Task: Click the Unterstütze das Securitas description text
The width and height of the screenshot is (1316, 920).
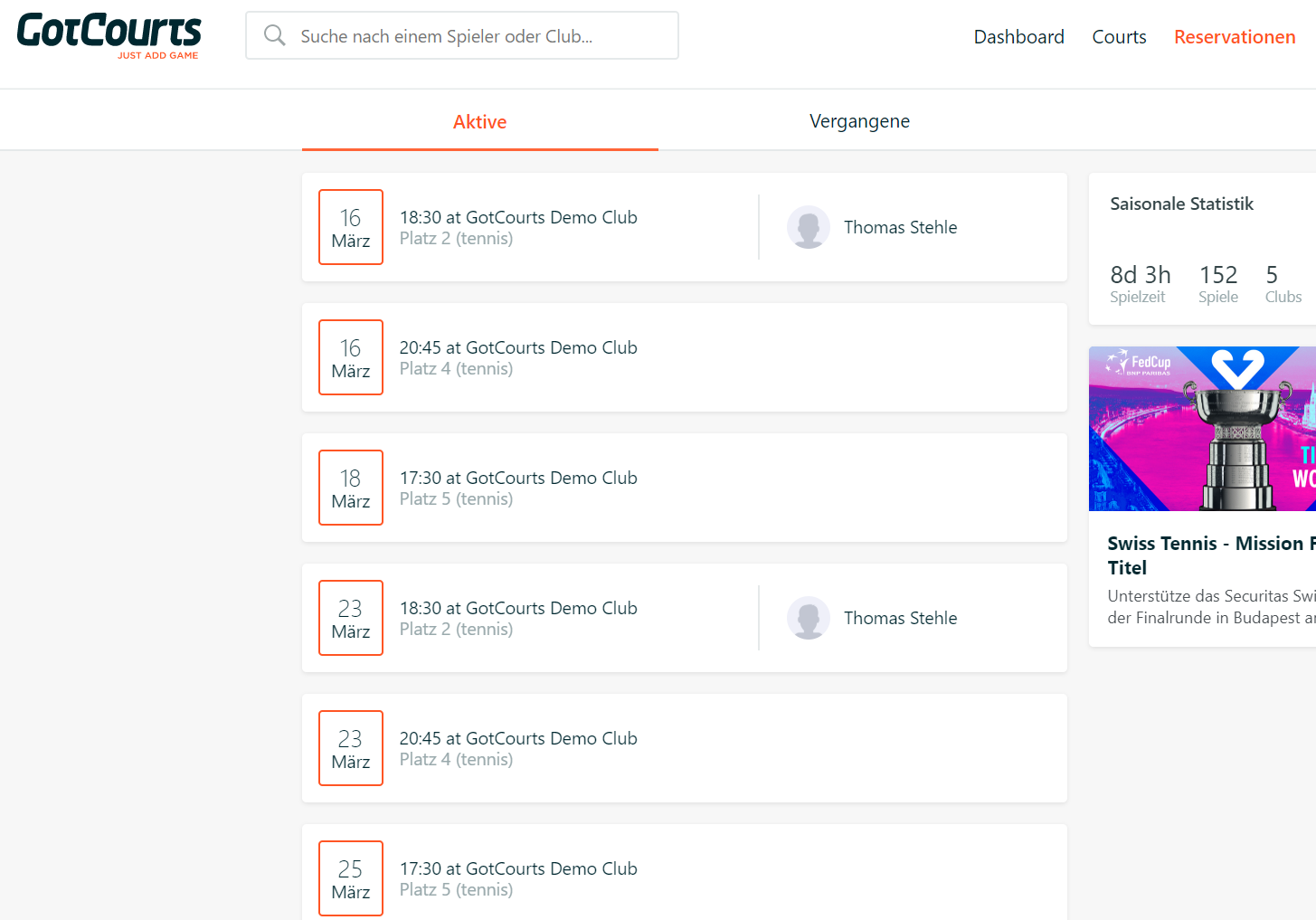Action: click(x=1211, y=607)
